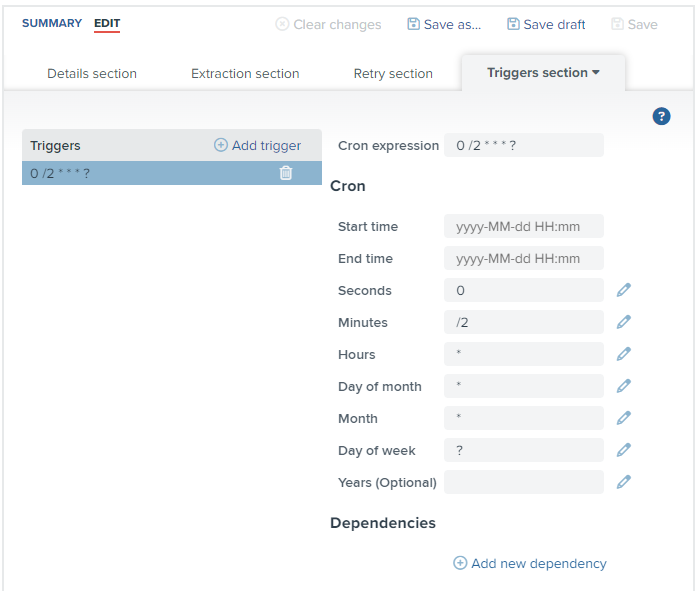
Task: Click the Dependencies heading
Action: [x=383, y=523]
